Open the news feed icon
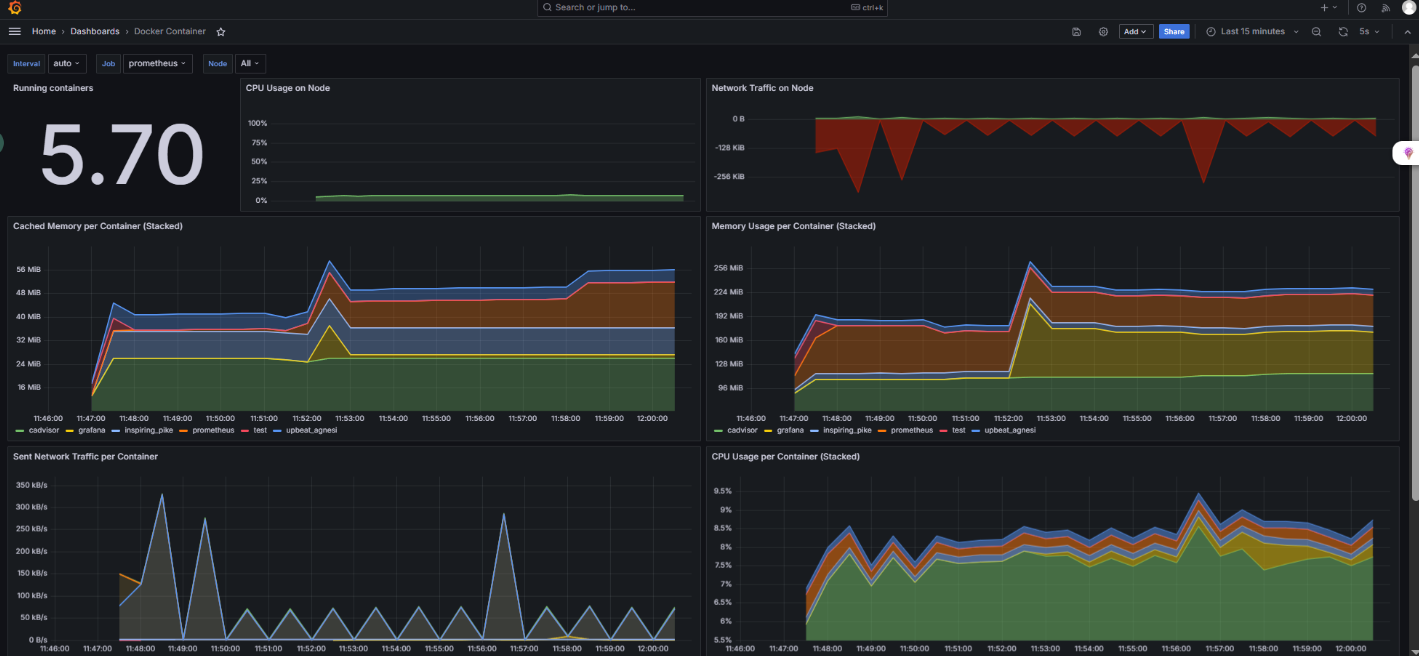This screenshot has height=656, width=1419. (x=1385, y=8)
